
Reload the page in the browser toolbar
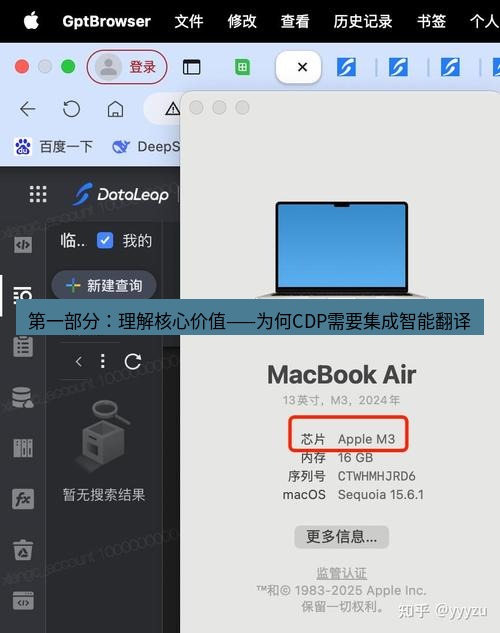click(x=71, y=109)
